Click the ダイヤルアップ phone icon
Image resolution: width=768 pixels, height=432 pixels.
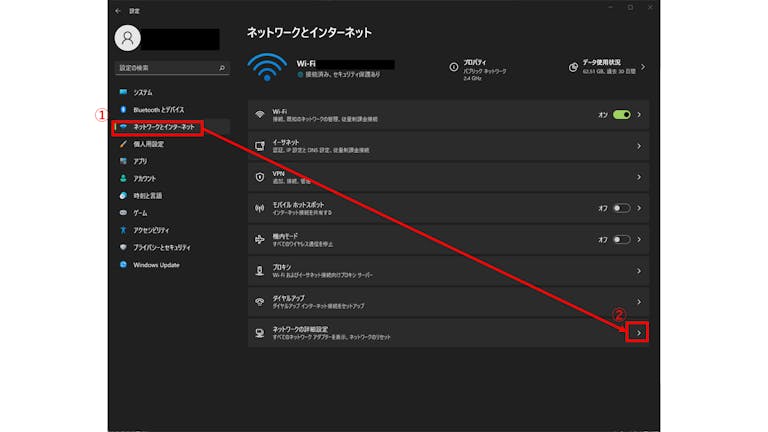pos(260,302)
